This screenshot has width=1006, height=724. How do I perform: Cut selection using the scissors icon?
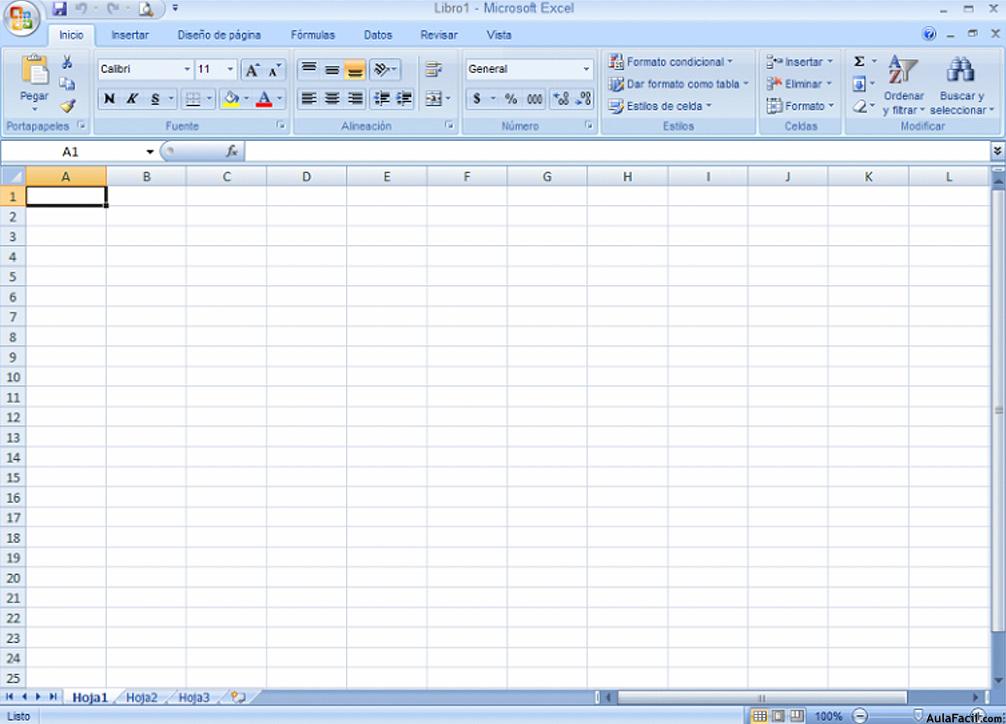68,61
